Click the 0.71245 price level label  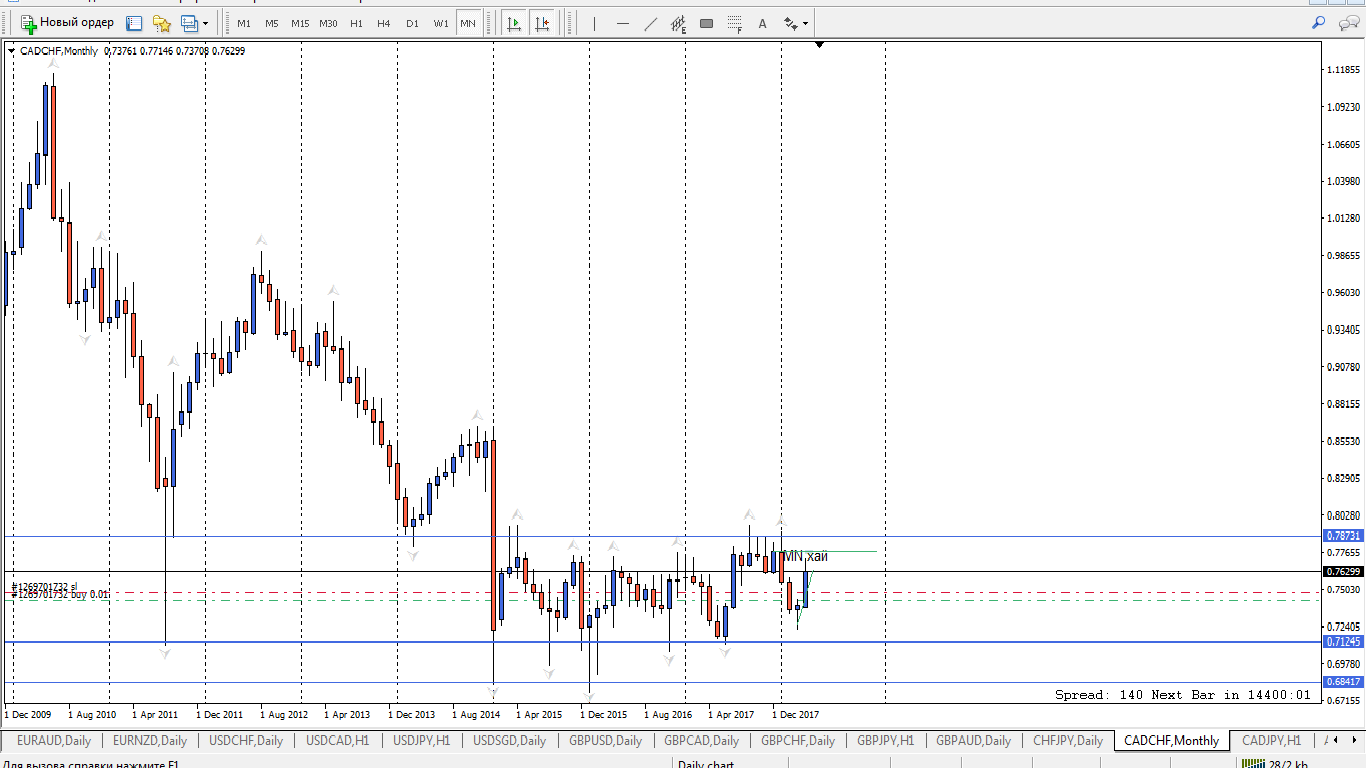tap(1342, 641)
